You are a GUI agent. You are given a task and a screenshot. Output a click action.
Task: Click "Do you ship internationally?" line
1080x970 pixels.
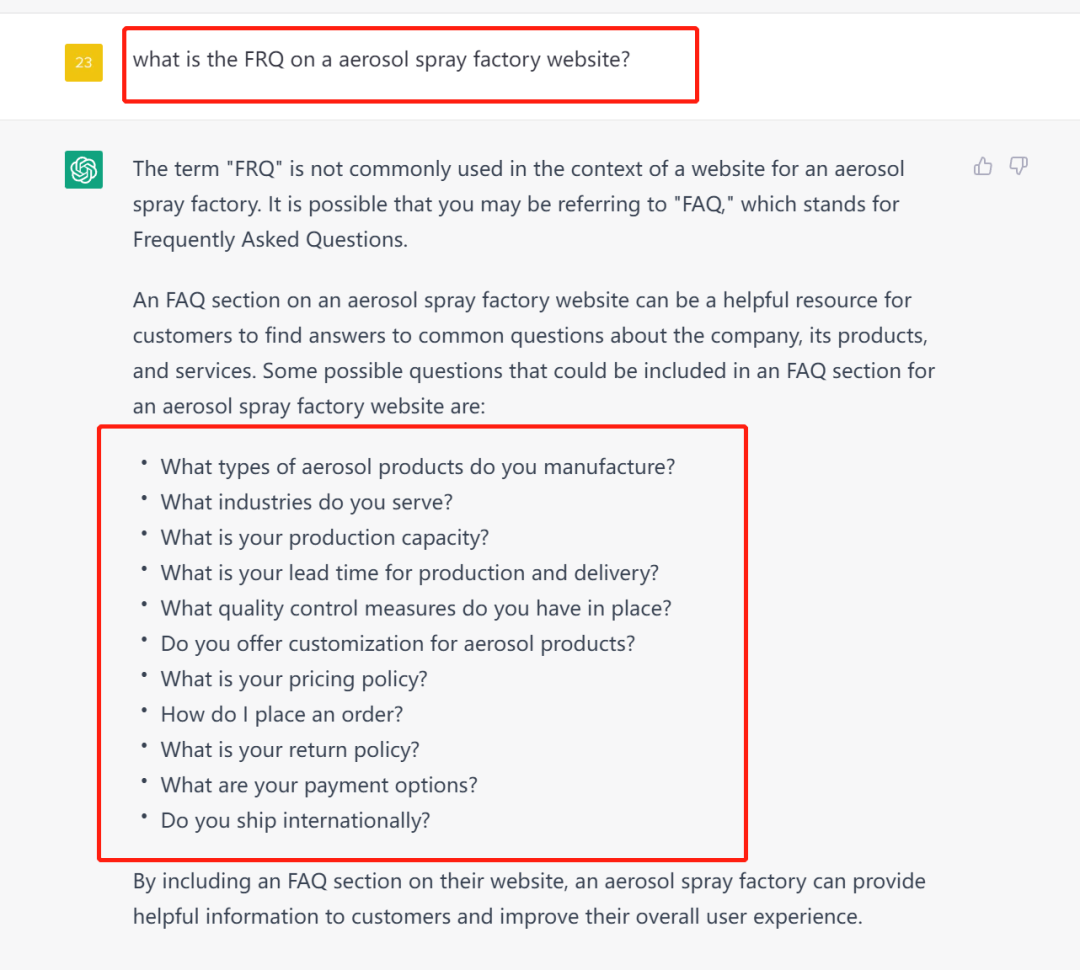coord(295,821)
